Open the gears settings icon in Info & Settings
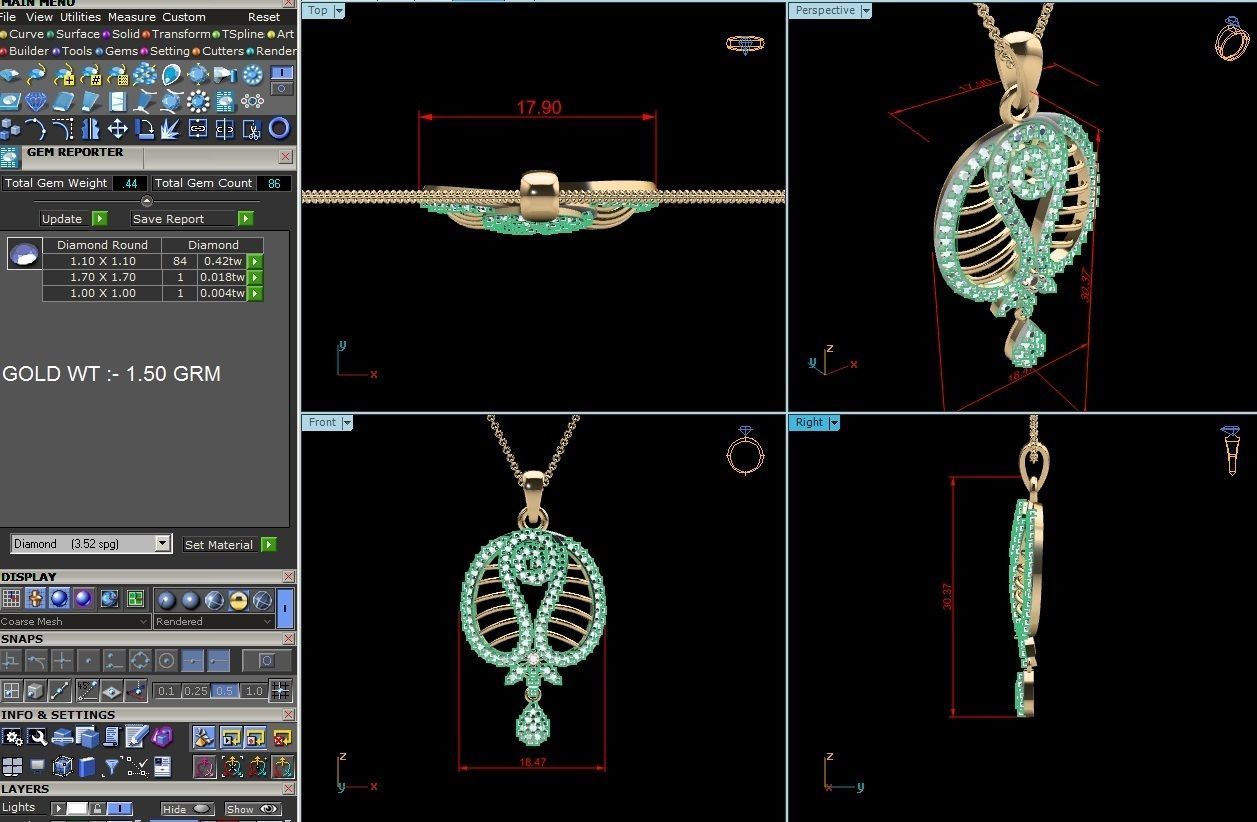1257x822 pixels. point(12,737)
